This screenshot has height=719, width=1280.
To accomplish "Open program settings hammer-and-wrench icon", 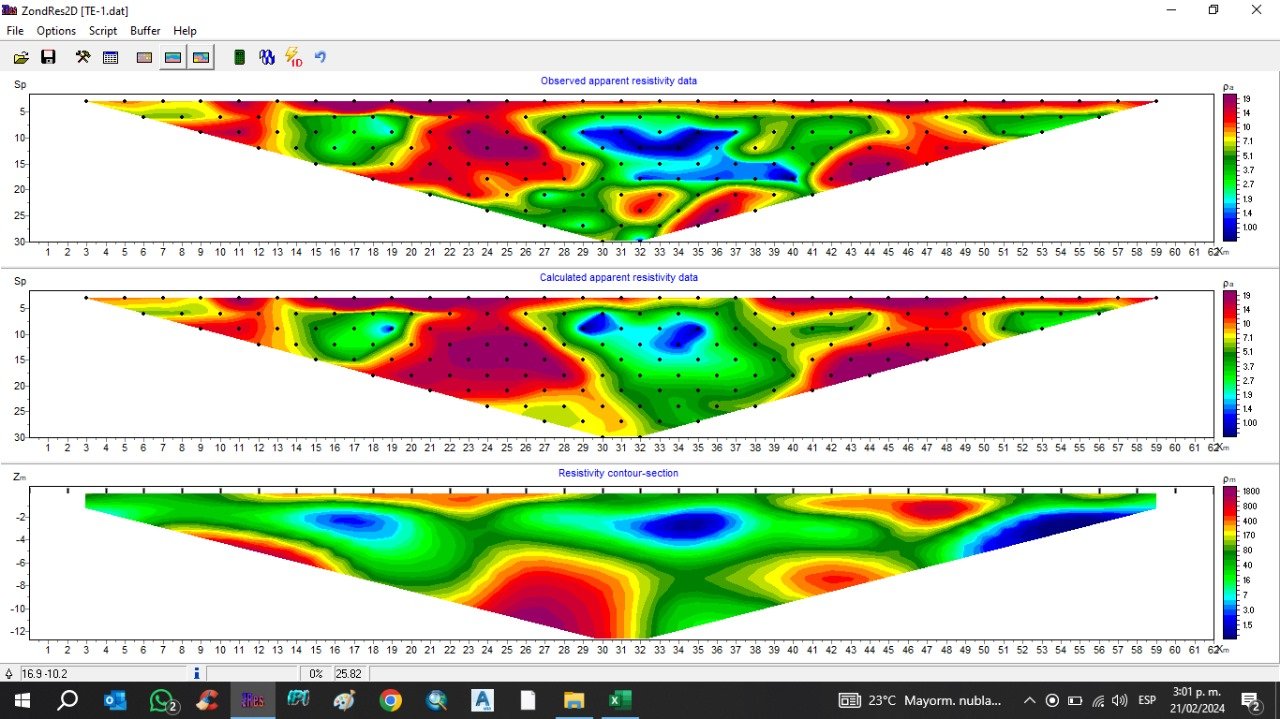I will tap(83, 58).
